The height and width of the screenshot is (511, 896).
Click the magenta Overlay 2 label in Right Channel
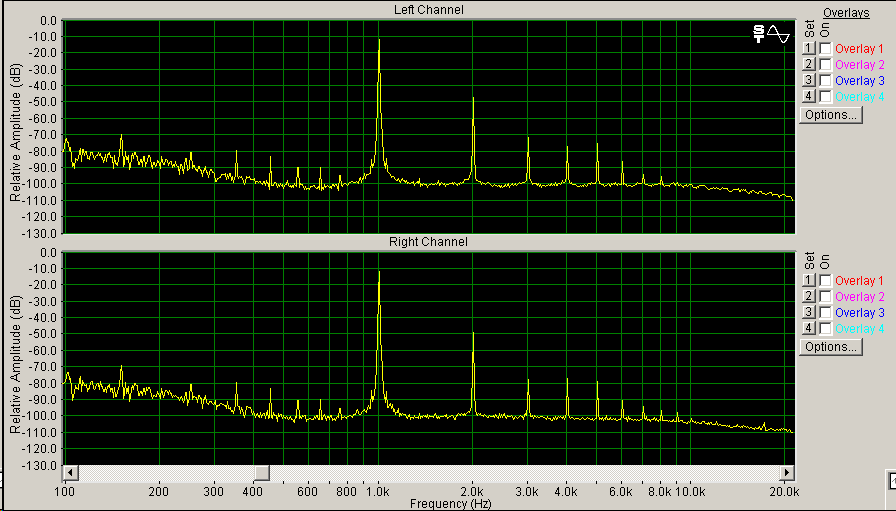(859, 297)
